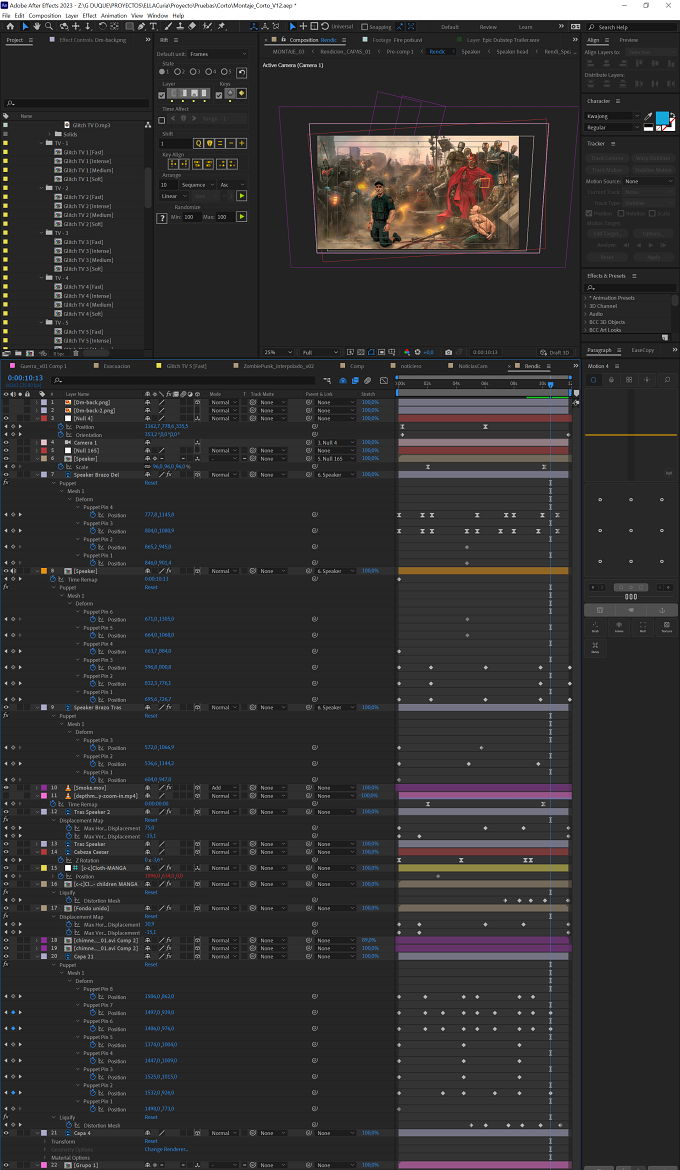Toggle the Rift Time Affect checkbox

tap(161, 119)
